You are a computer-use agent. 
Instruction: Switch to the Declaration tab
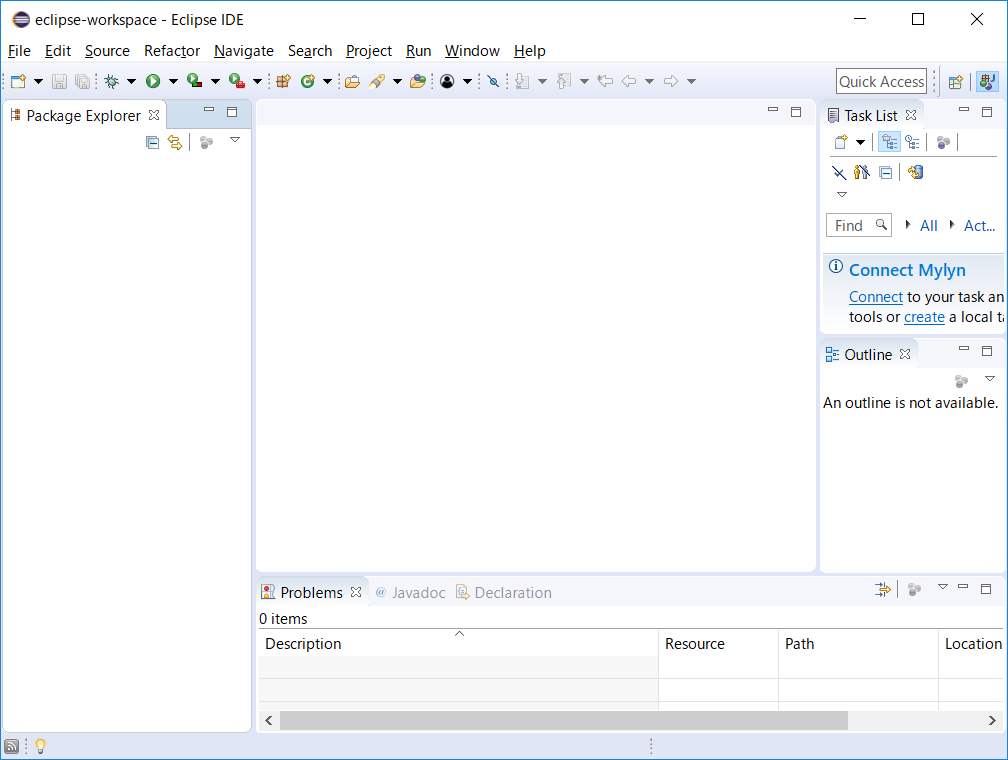coord(504,593)
